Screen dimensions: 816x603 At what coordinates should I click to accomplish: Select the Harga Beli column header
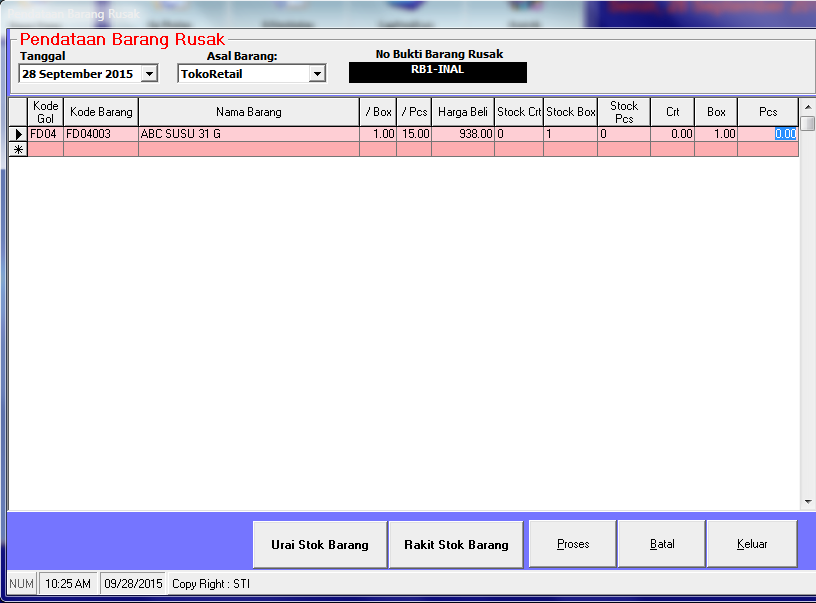462,111
